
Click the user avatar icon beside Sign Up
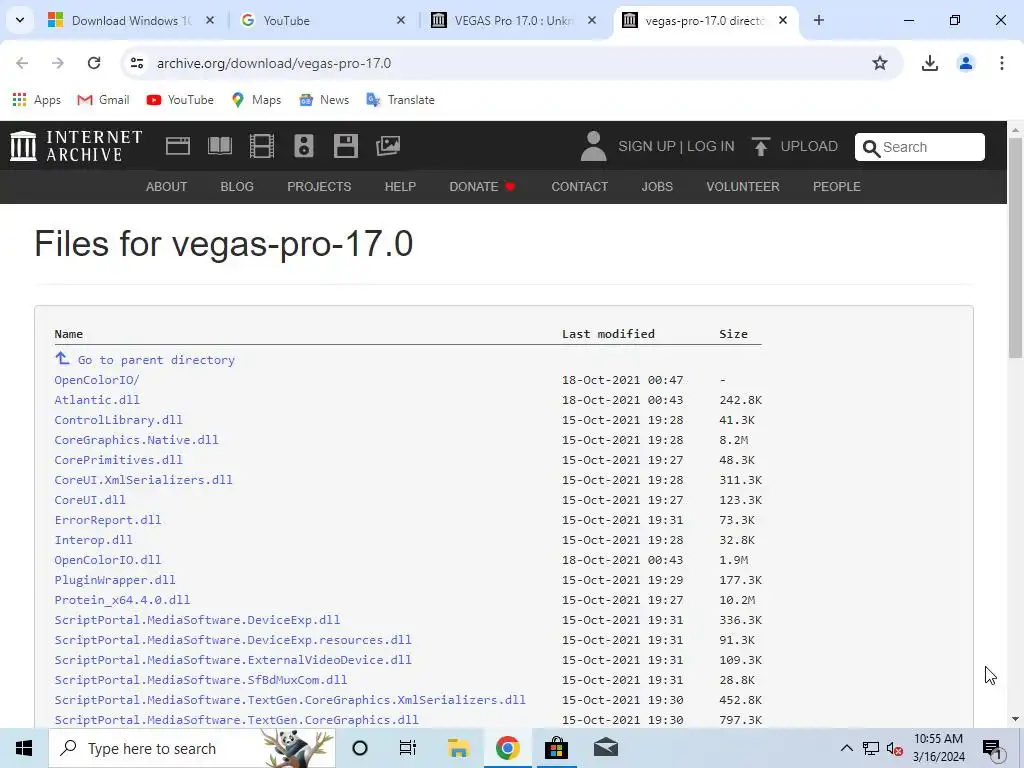pos(593,146)
